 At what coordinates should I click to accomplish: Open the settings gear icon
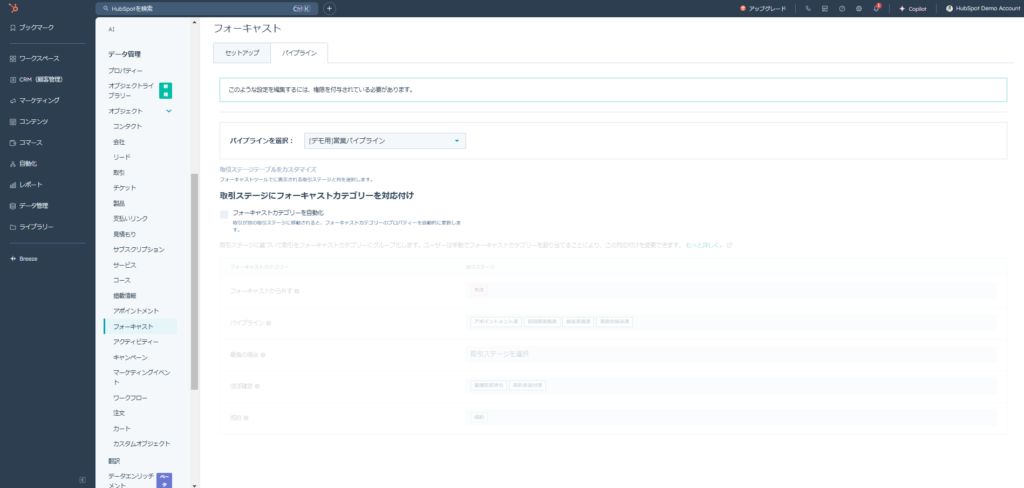coord(859,8)
